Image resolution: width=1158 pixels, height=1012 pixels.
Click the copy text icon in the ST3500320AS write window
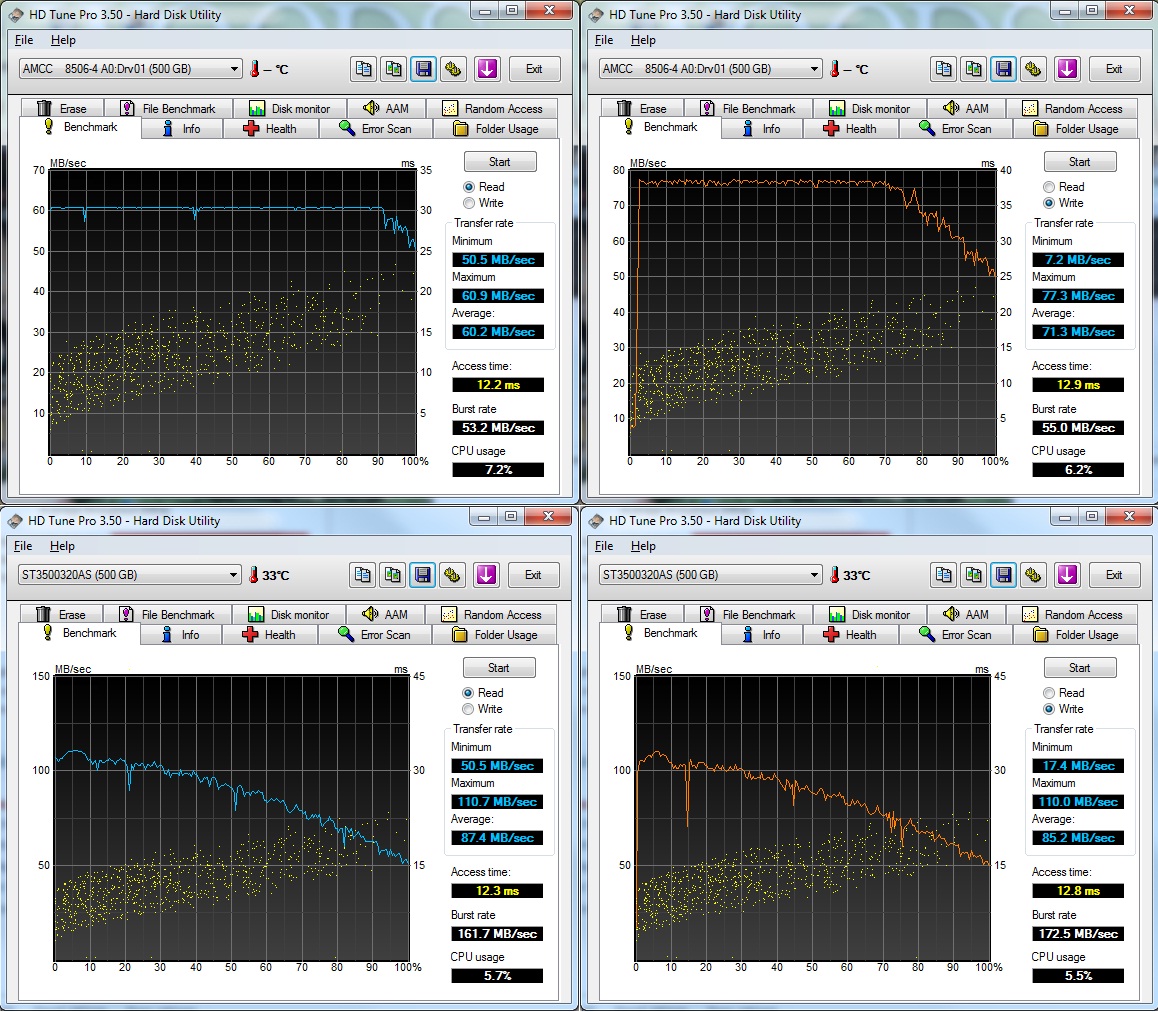tap(944, 575)
